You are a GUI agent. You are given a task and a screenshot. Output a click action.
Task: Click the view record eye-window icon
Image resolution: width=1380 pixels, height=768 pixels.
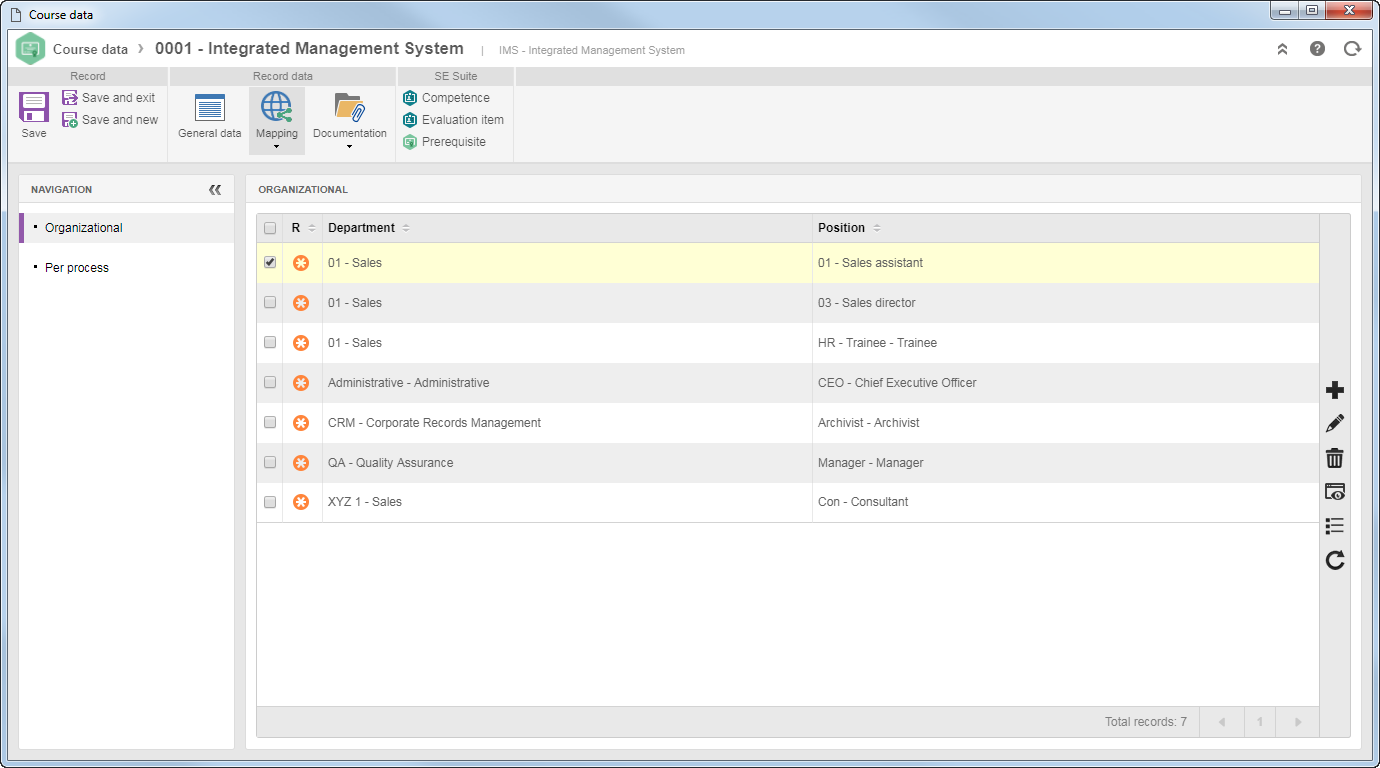pos(1335,492)
